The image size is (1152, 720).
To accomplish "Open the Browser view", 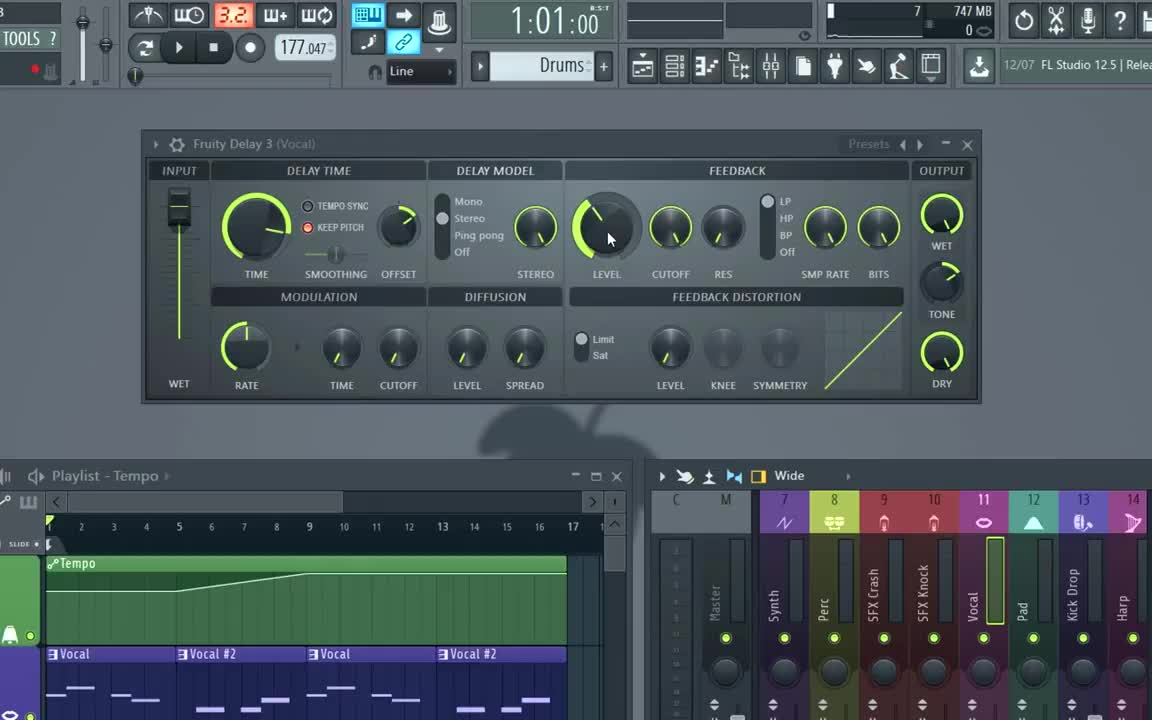I will [738, 67].
